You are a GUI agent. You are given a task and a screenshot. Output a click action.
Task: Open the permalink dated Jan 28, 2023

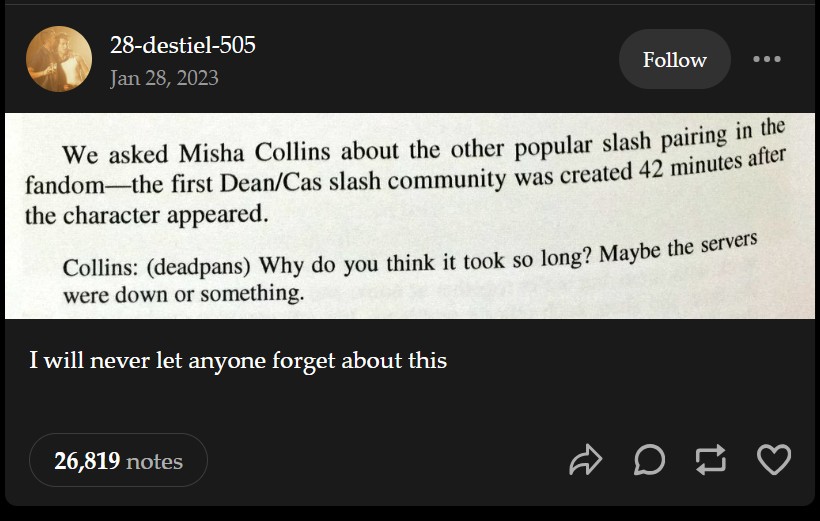[x=164, y=78]
